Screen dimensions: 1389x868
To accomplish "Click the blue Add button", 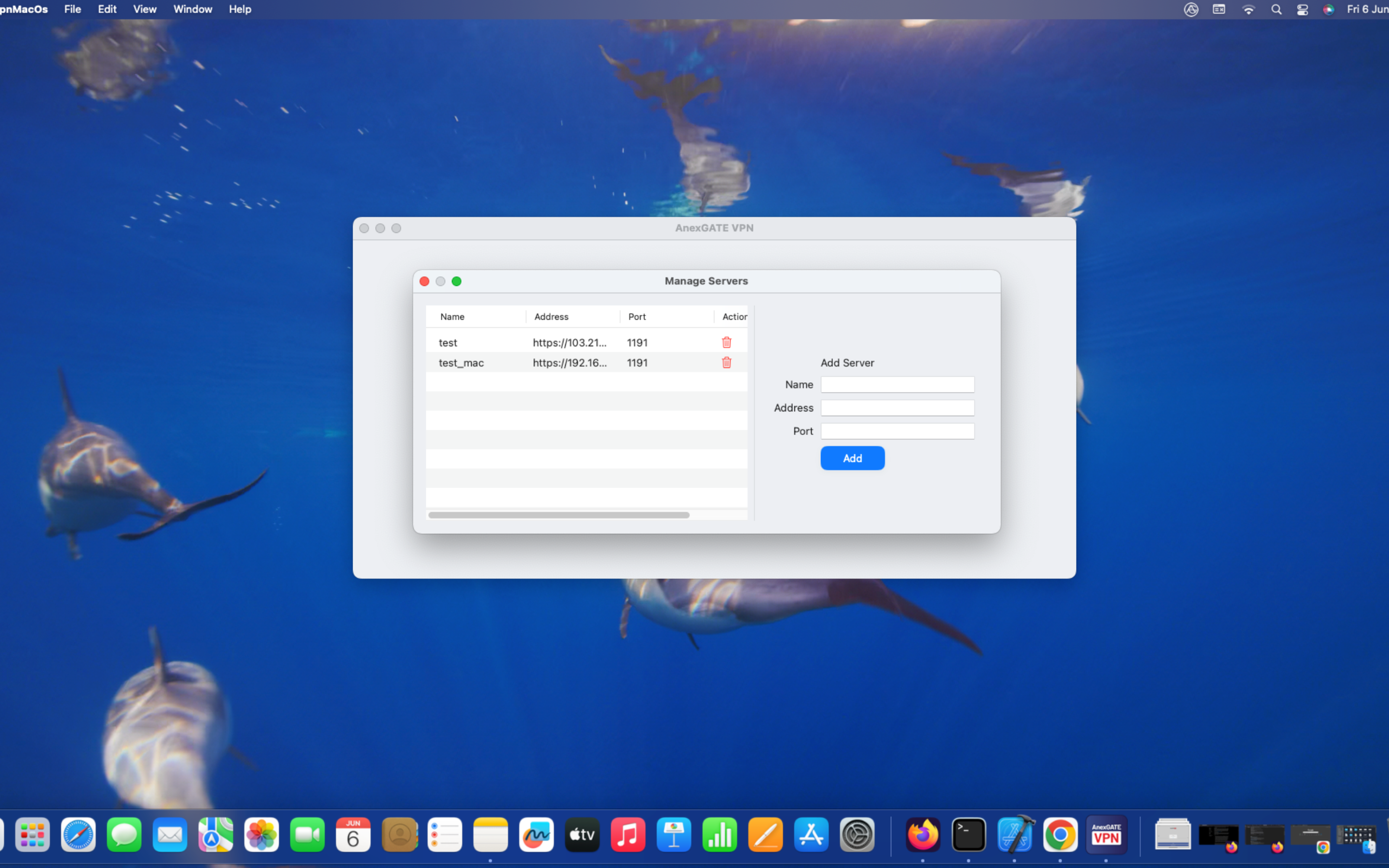I will [x=852, y=458].
